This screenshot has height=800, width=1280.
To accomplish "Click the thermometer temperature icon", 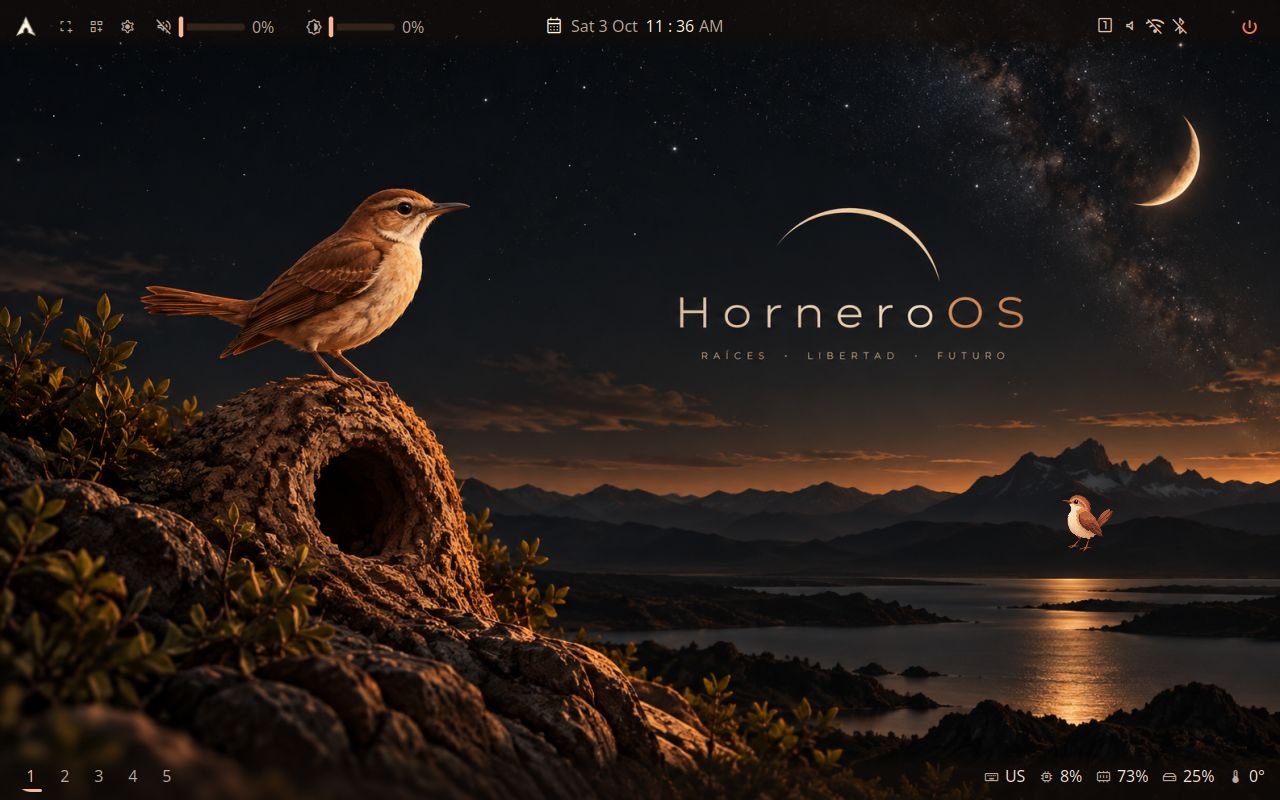I will (x=1236, y=777).
